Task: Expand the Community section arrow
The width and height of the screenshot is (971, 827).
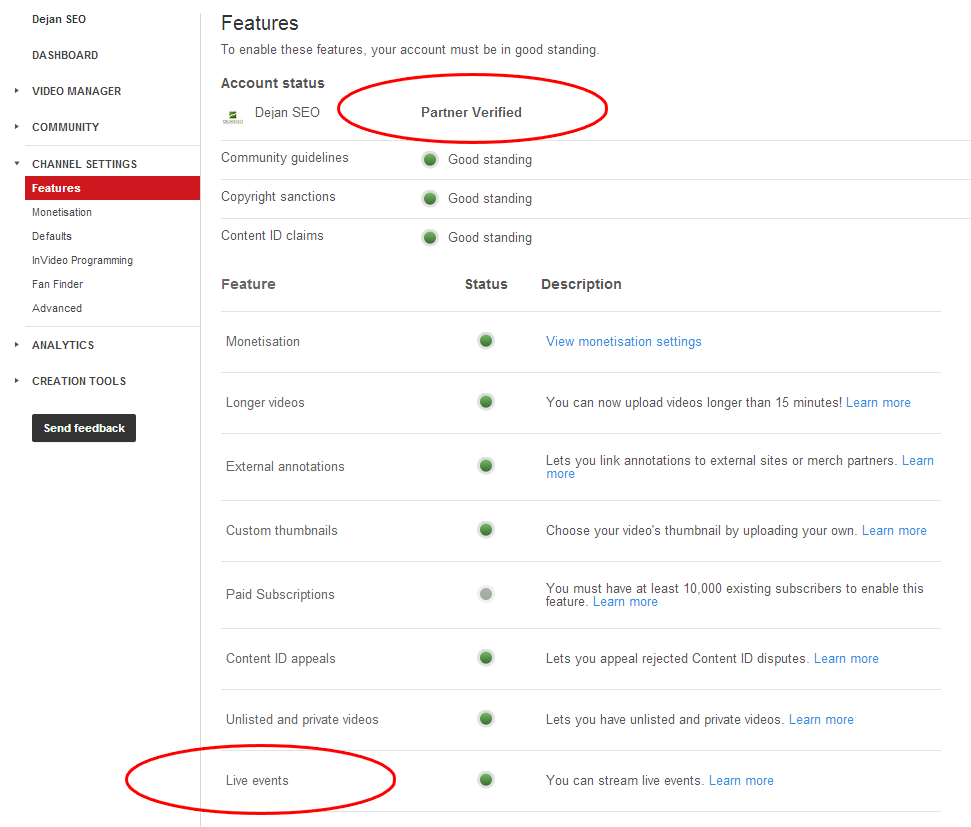Action: pyautogui.click(x=17, y=126)
